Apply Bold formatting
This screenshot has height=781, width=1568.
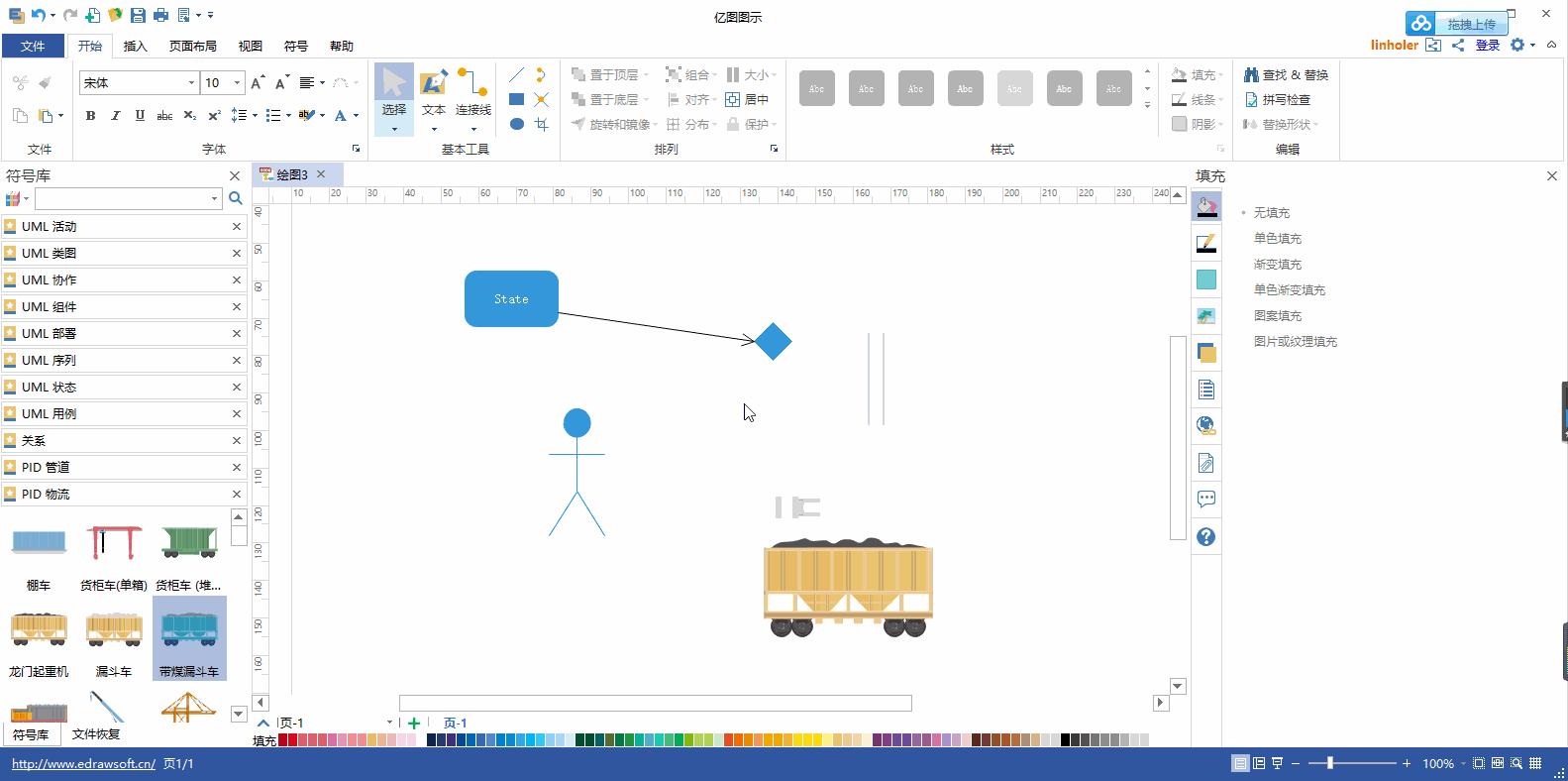[90, 115]
